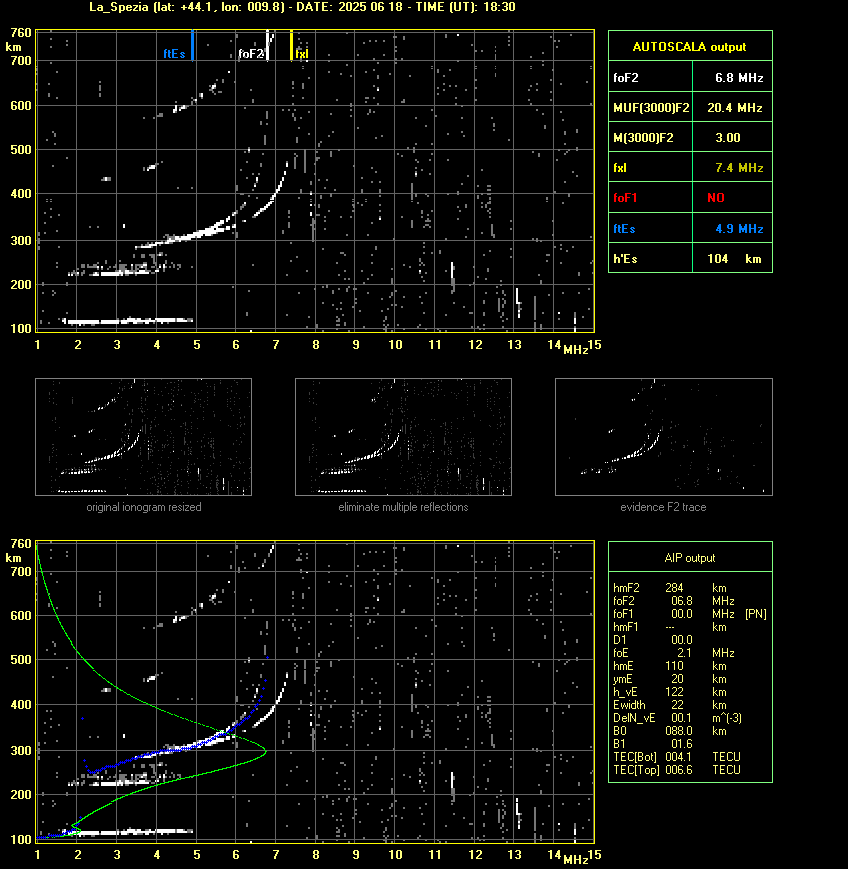Click the 'D1' label in AIP output
Screen dimensions: 848x869
point(620,640)
